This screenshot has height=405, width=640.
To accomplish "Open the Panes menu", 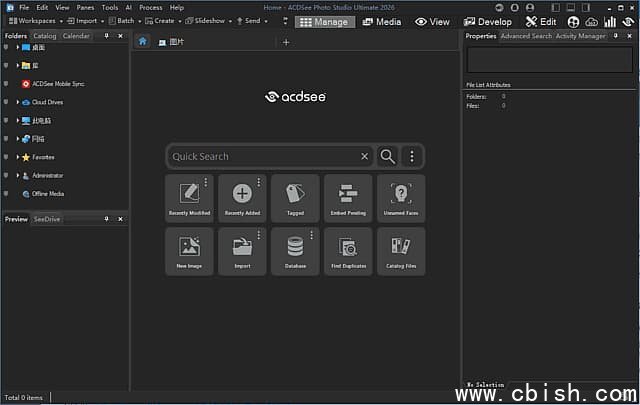I will click(86, 7).
